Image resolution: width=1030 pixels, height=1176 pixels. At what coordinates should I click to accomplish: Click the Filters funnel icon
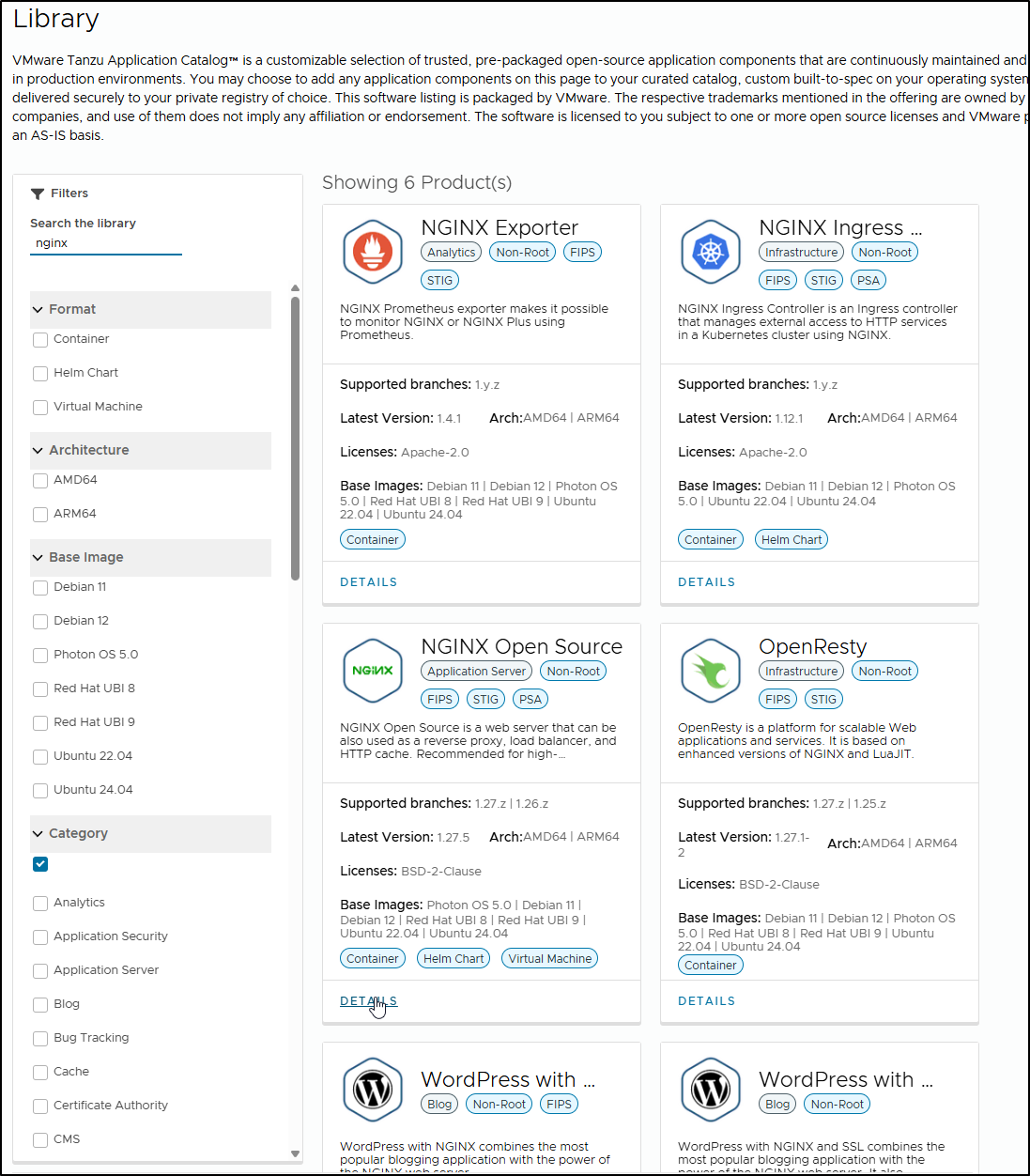38,193
